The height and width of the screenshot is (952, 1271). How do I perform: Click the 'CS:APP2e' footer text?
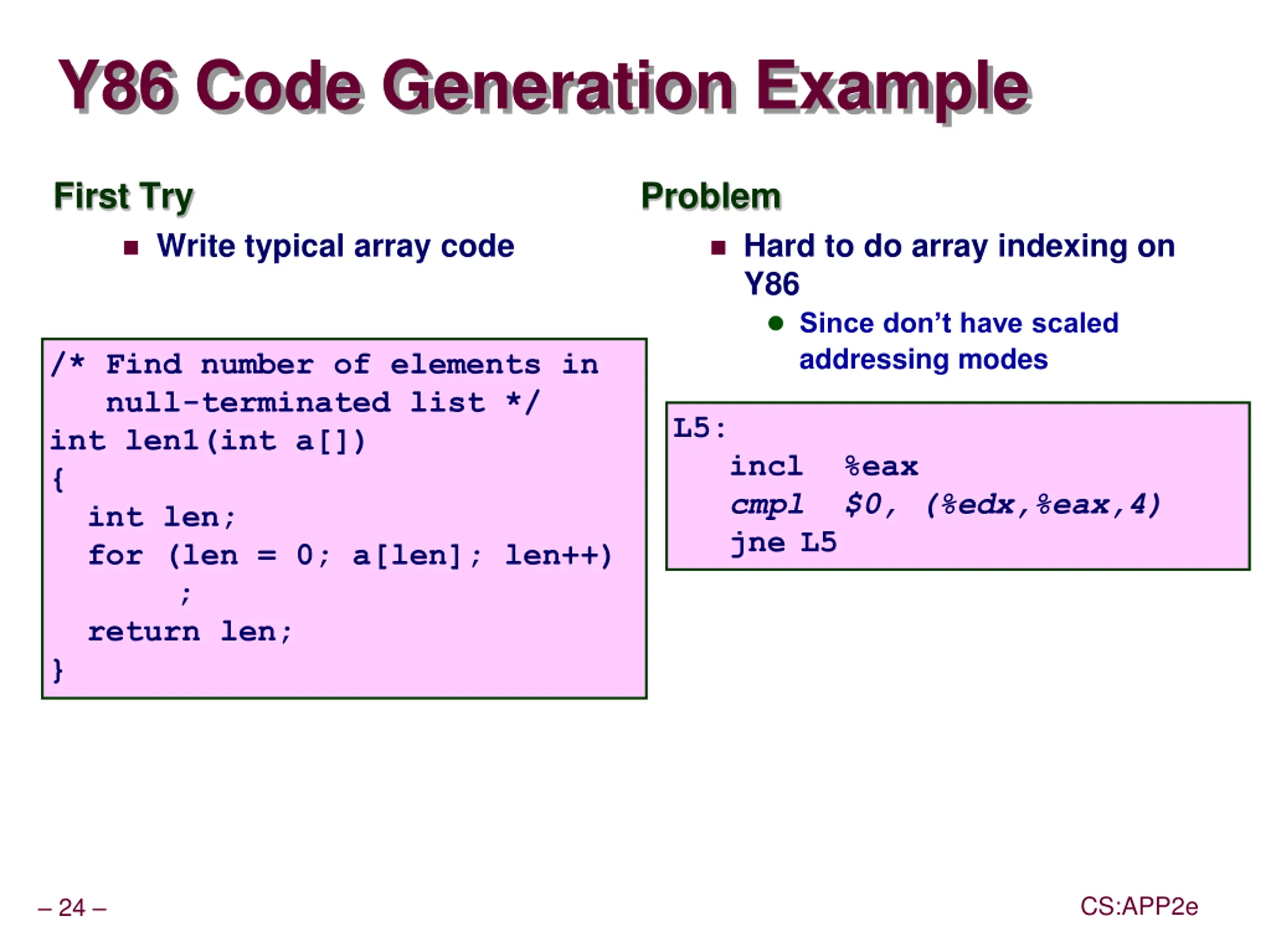point(1139,907)
